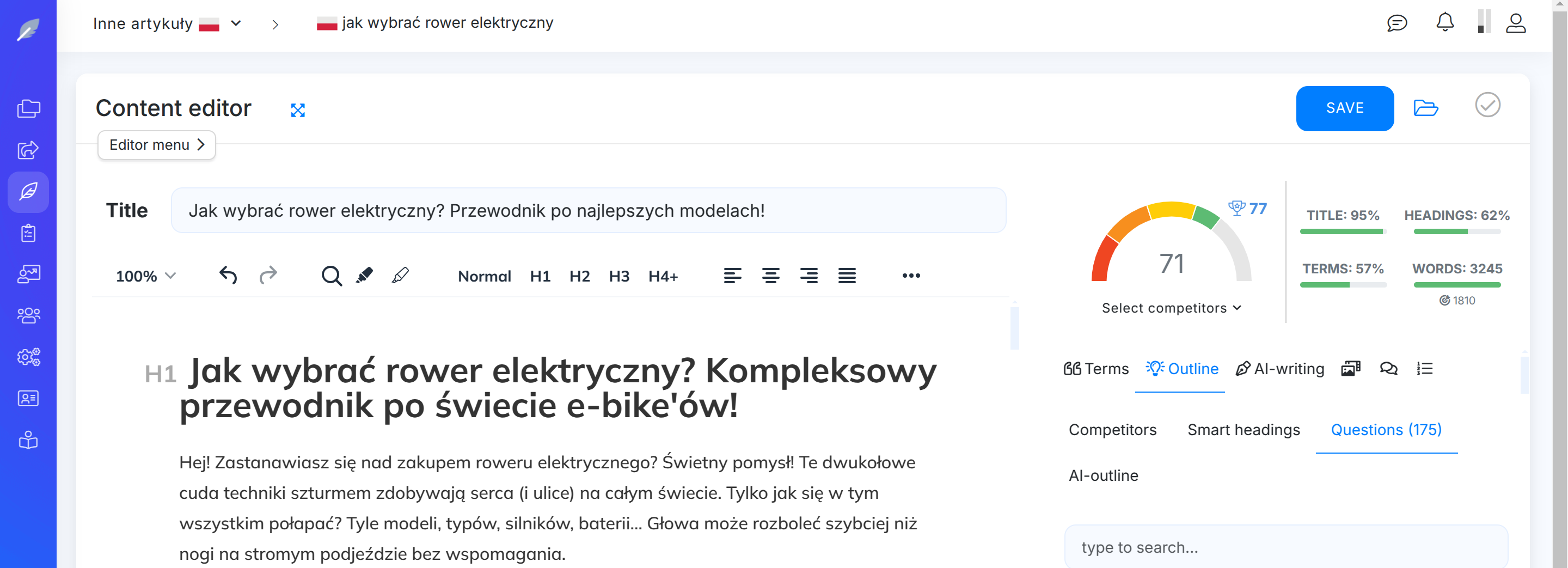Viewport: 1568px width, 568px height.
Task: Open the Smart headings tab
Action: tap(1244, 430)
